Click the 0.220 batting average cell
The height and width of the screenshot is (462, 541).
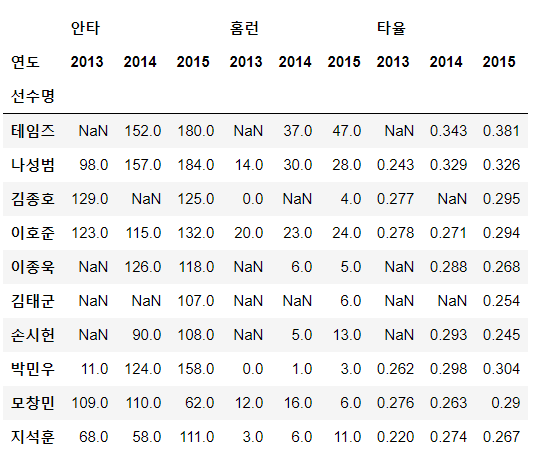click(x=395, y=437)
